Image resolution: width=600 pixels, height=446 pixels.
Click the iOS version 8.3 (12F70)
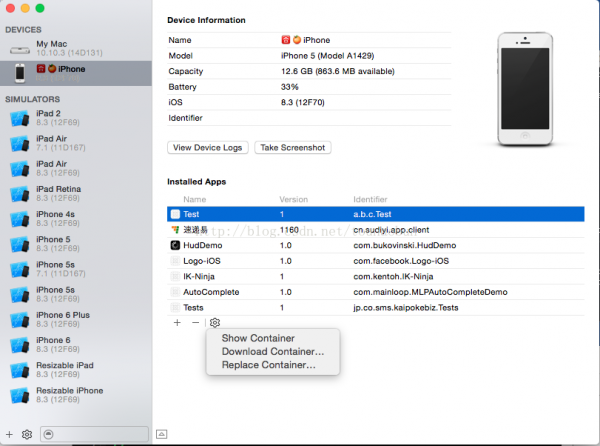coord(303,103)
